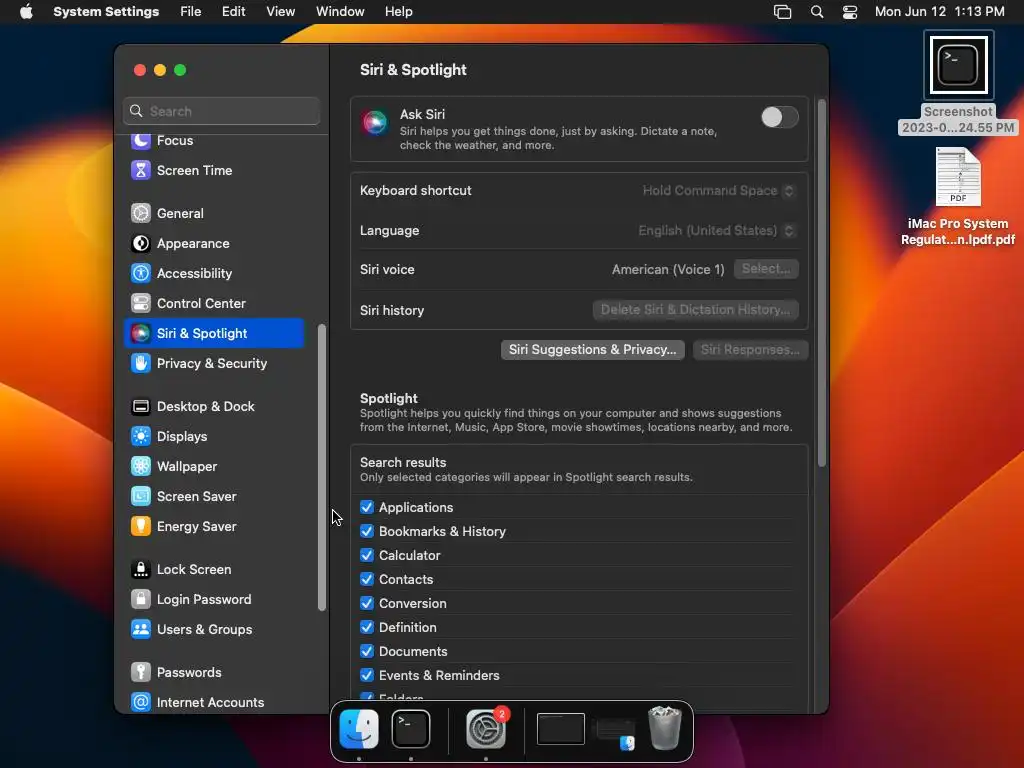The height and width of the screenshot is (768, 1024).
Task: Open Control Center icon in sidebar
Action: [x=140, y=304]
